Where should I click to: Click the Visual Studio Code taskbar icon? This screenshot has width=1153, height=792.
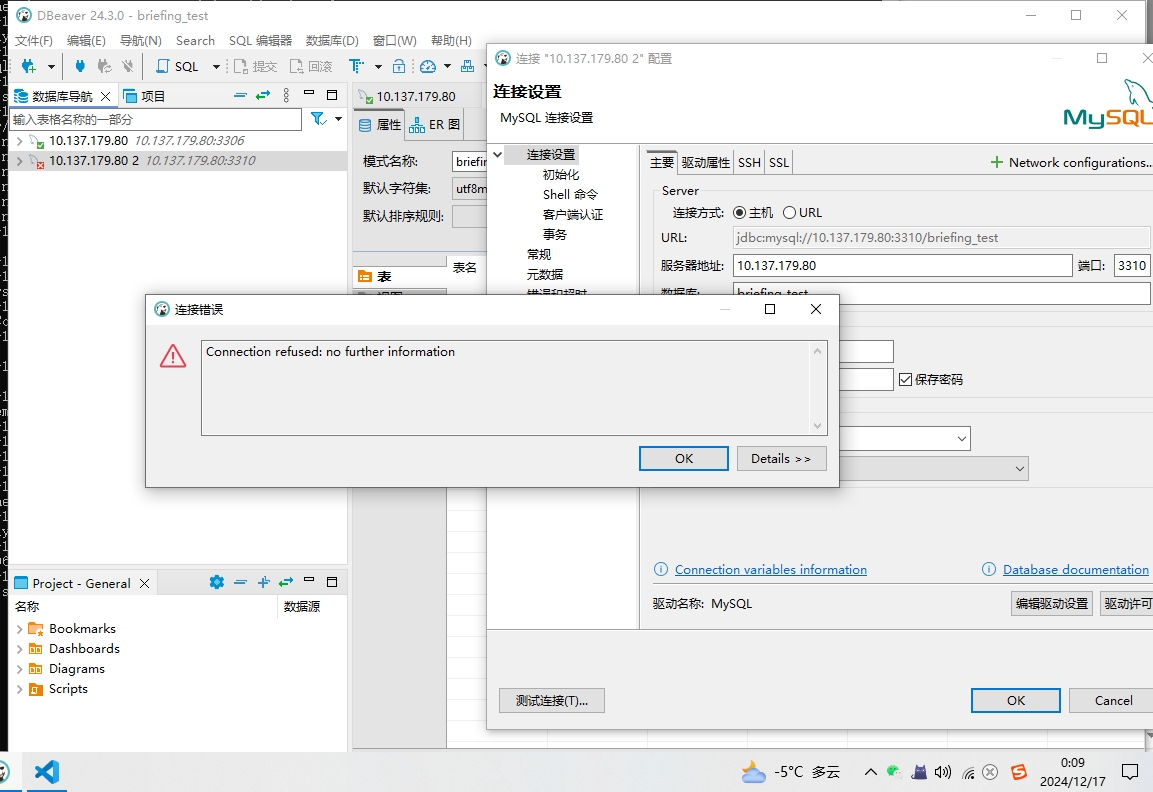(x=47, y=771)
